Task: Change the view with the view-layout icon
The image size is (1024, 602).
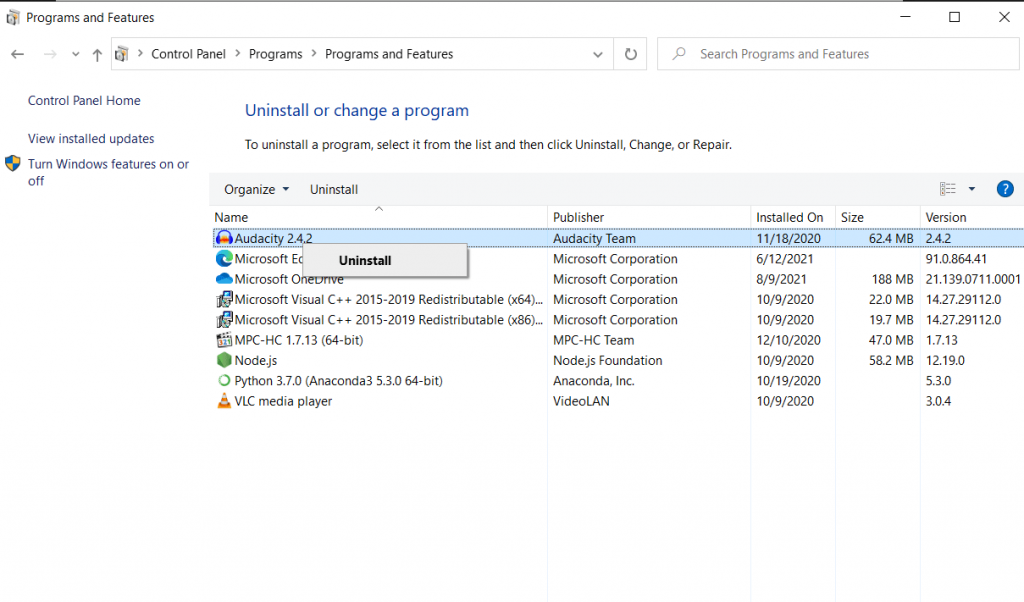Action: [x=948, y=189]
